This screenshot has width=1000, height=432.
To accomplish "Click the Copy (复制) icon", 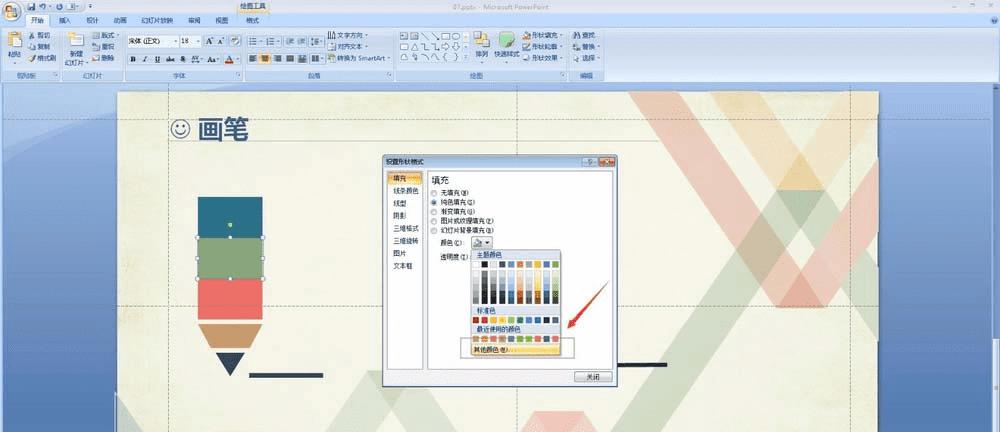I will tap(32, 47).
